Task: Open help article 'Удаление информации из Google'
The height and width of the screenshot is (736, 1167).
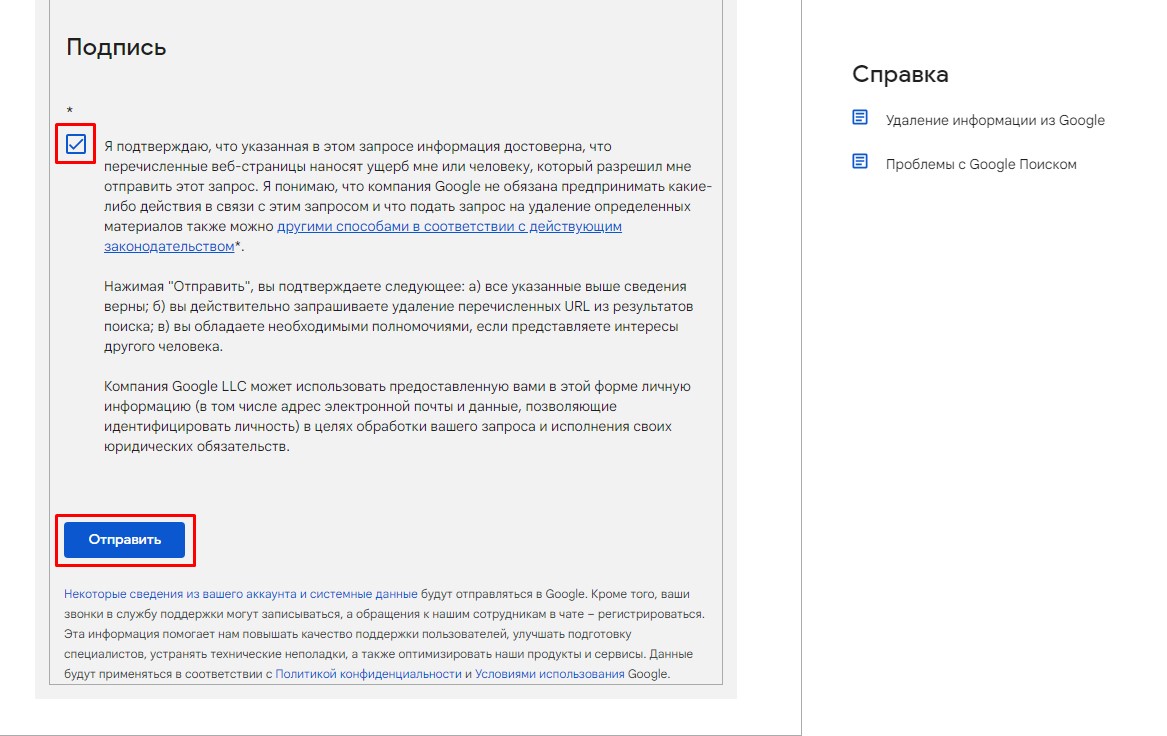Action: (x=994, y=120)
